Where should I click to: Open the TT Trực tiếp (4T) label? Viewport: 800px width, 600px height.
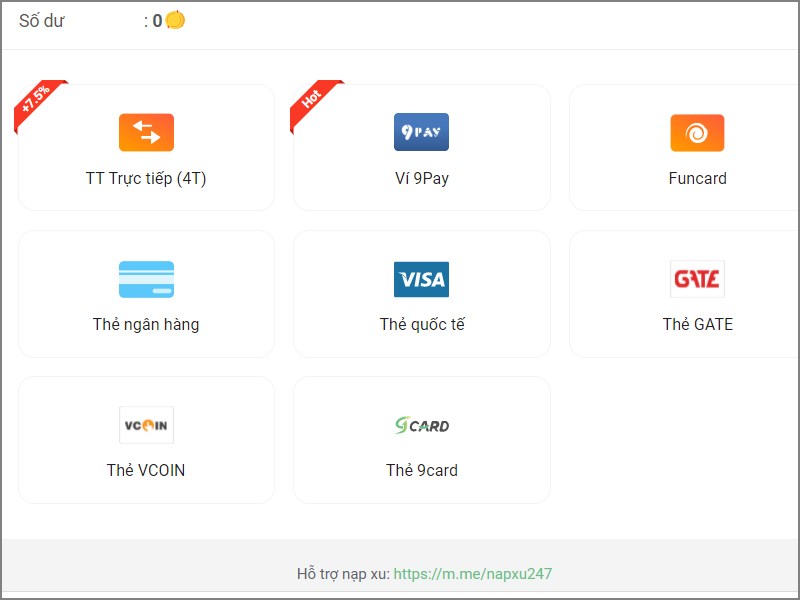click(x=146, y=179)
